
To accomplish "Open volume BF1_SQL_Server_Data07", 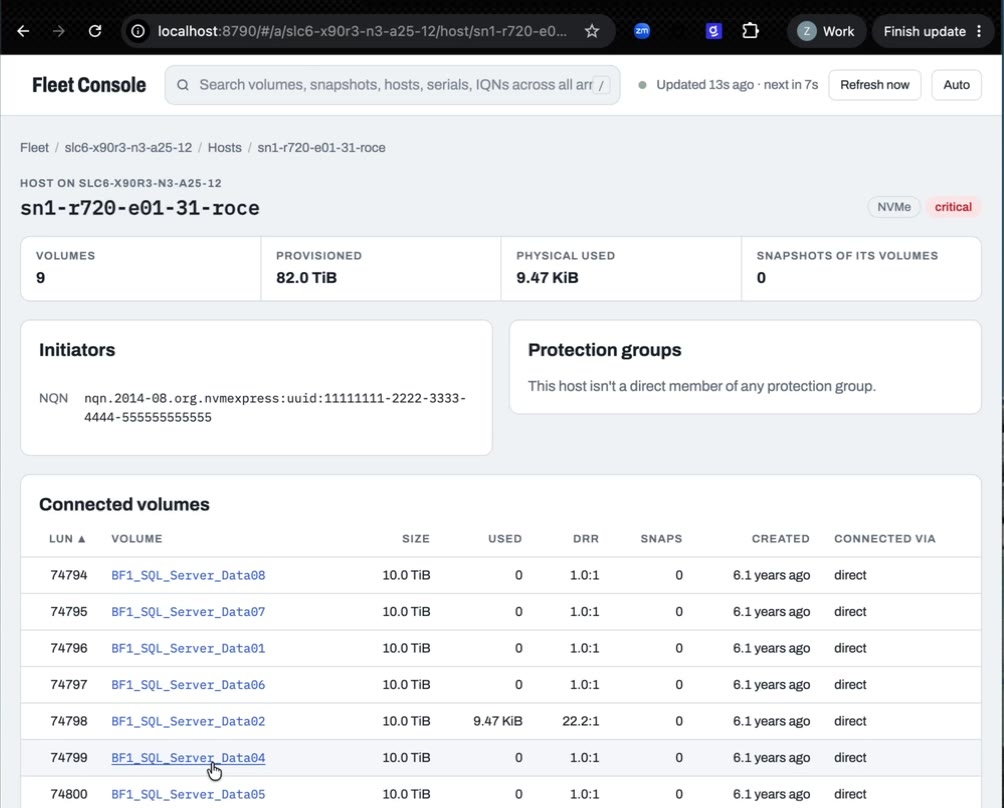I will coord(188,611).
